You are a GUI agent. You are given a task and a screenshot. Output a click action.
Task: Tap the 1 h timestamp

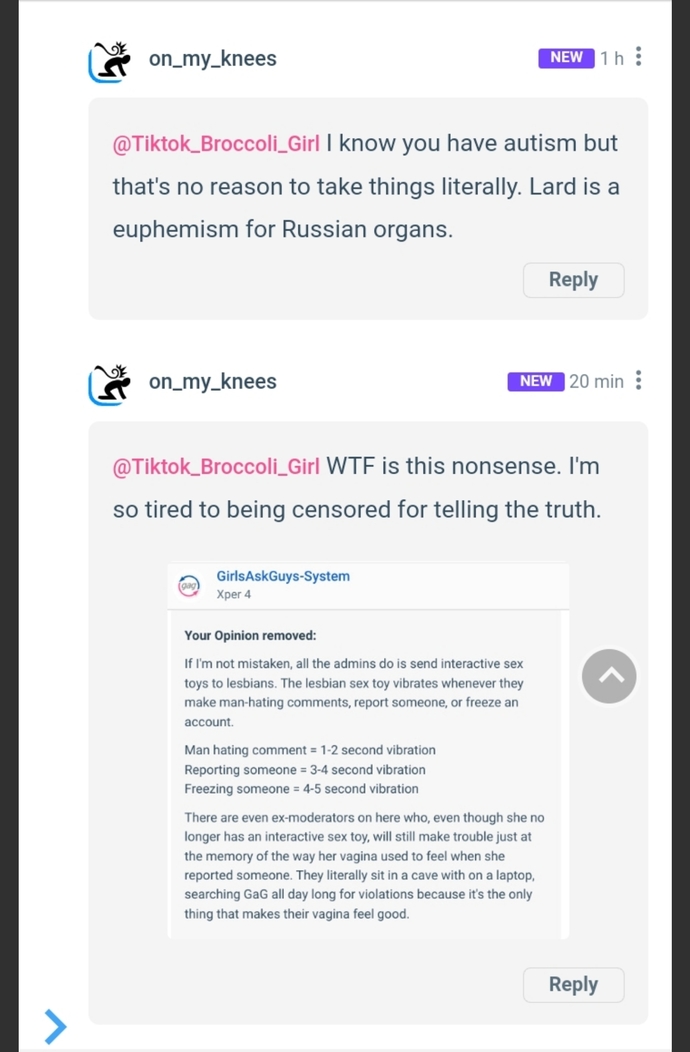[611, 58]
